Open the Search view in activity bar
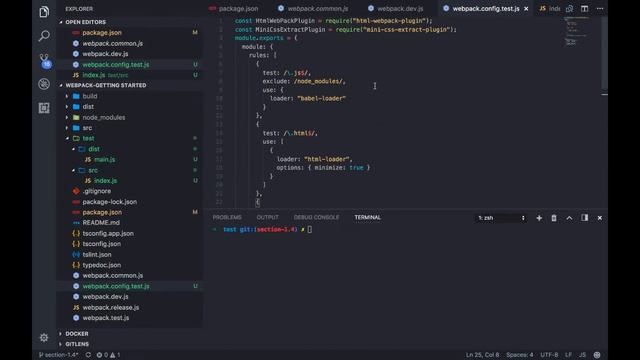The width and height of the screenshot is (640, 360). point(44,36)
